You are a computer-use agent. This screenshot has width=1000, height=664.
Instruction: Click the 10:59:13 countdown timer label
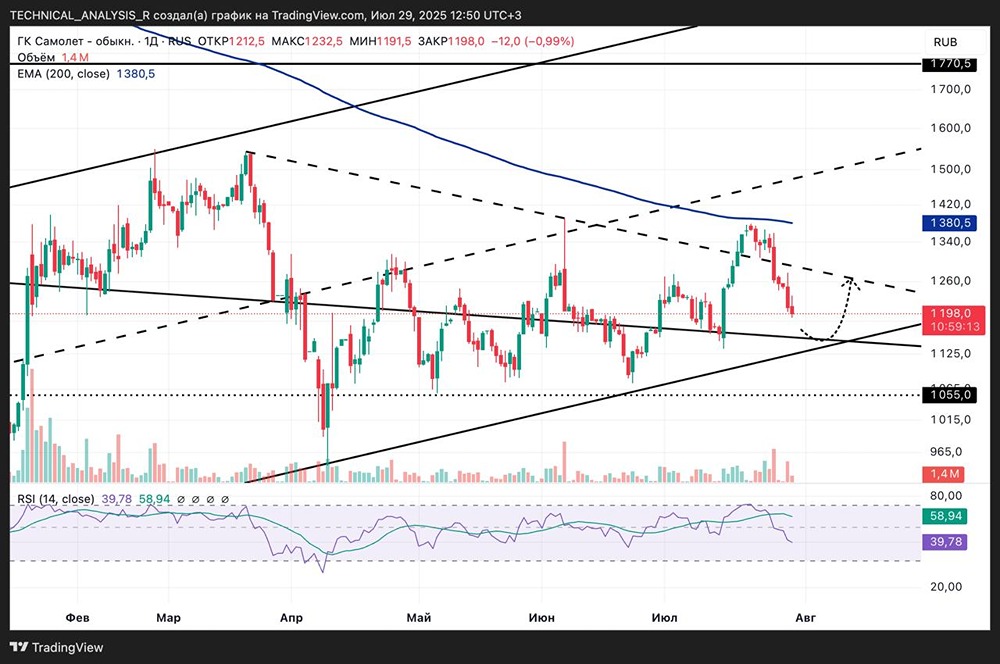[x=954, y=327]
